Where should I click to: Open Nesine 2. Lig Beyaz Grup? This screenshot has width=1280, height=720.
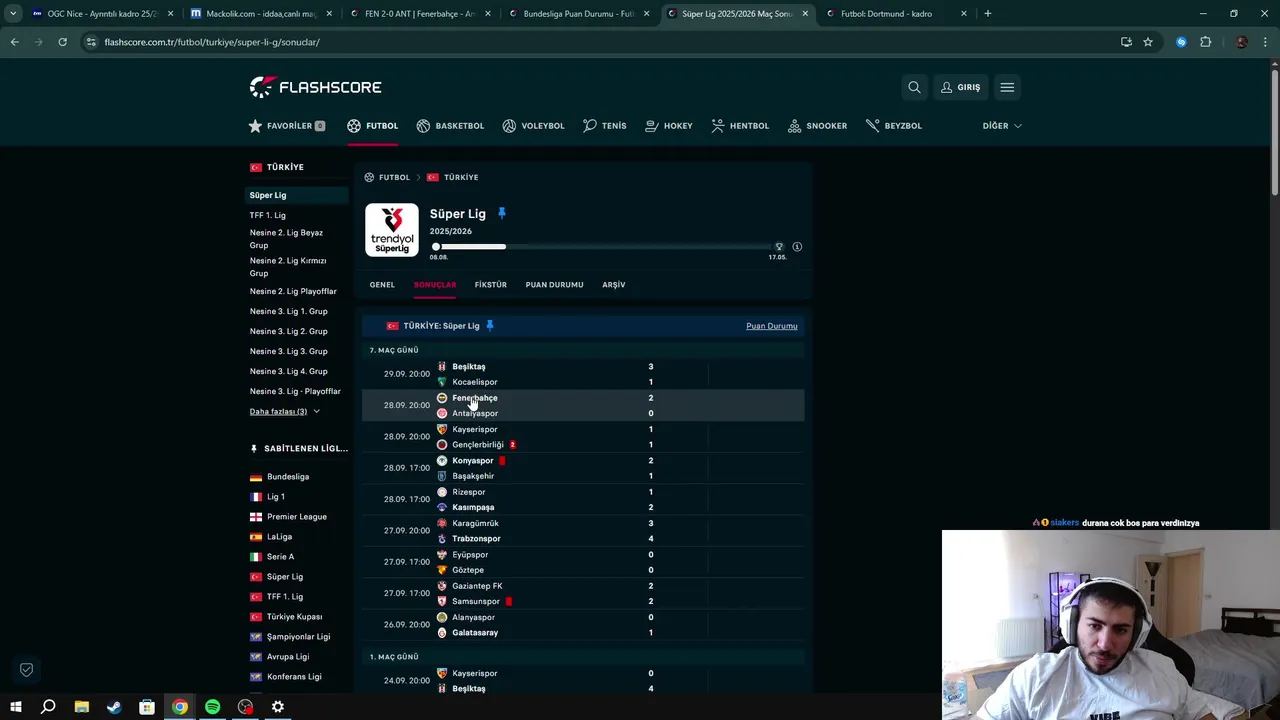point(287,239)
